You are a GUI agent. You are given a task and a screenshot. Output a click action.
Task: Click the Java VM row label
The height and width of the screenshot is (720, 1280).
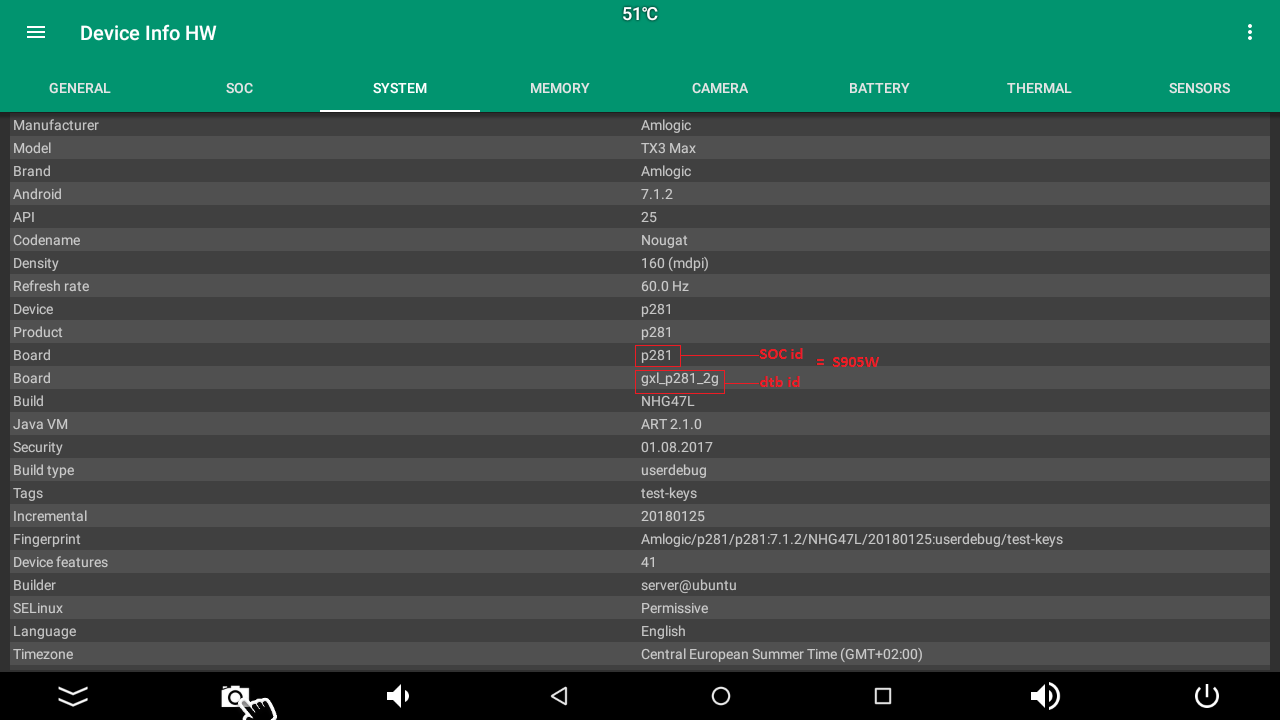[x=40, y=424]
